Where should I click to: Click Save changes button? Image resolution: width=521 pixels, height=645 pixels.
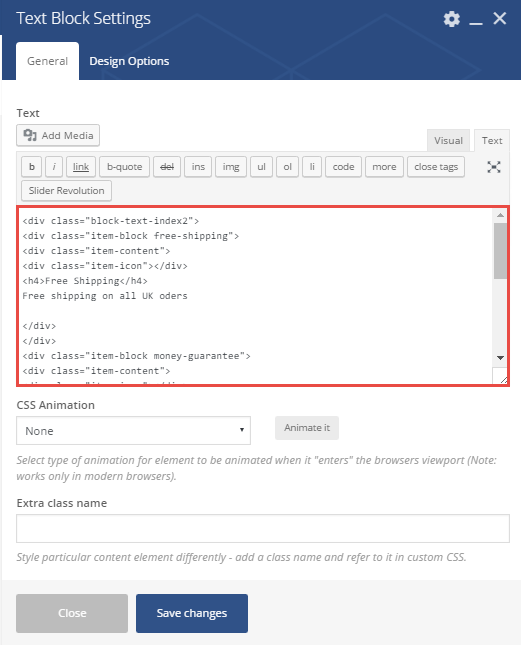pos(192,613)
